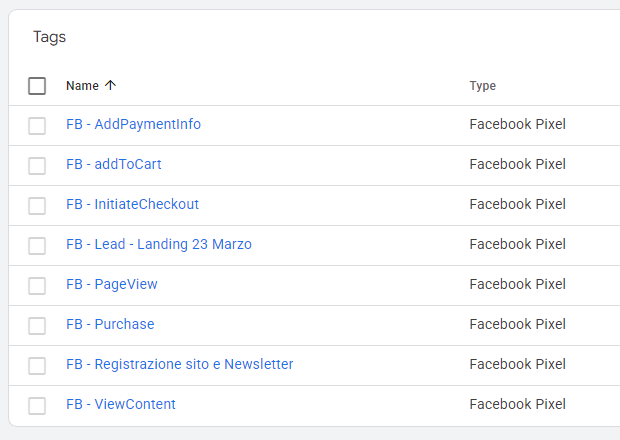Viewport: 620px width, 440px height.
Task: Sort by the Name column header
Action: [82, 86]
